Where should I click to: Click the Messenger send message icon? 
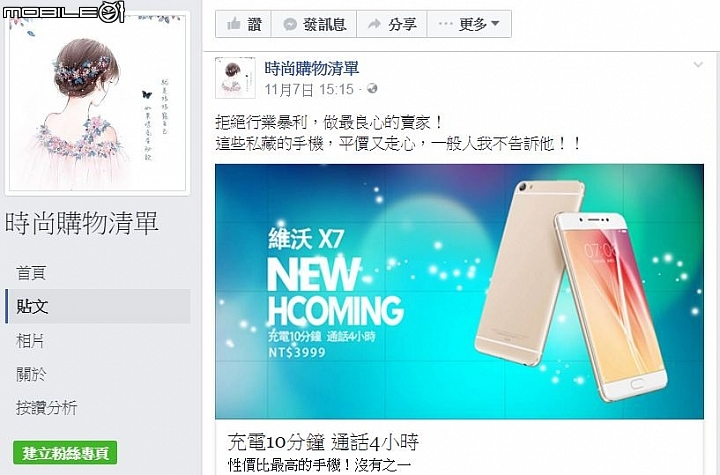[290, 24]
